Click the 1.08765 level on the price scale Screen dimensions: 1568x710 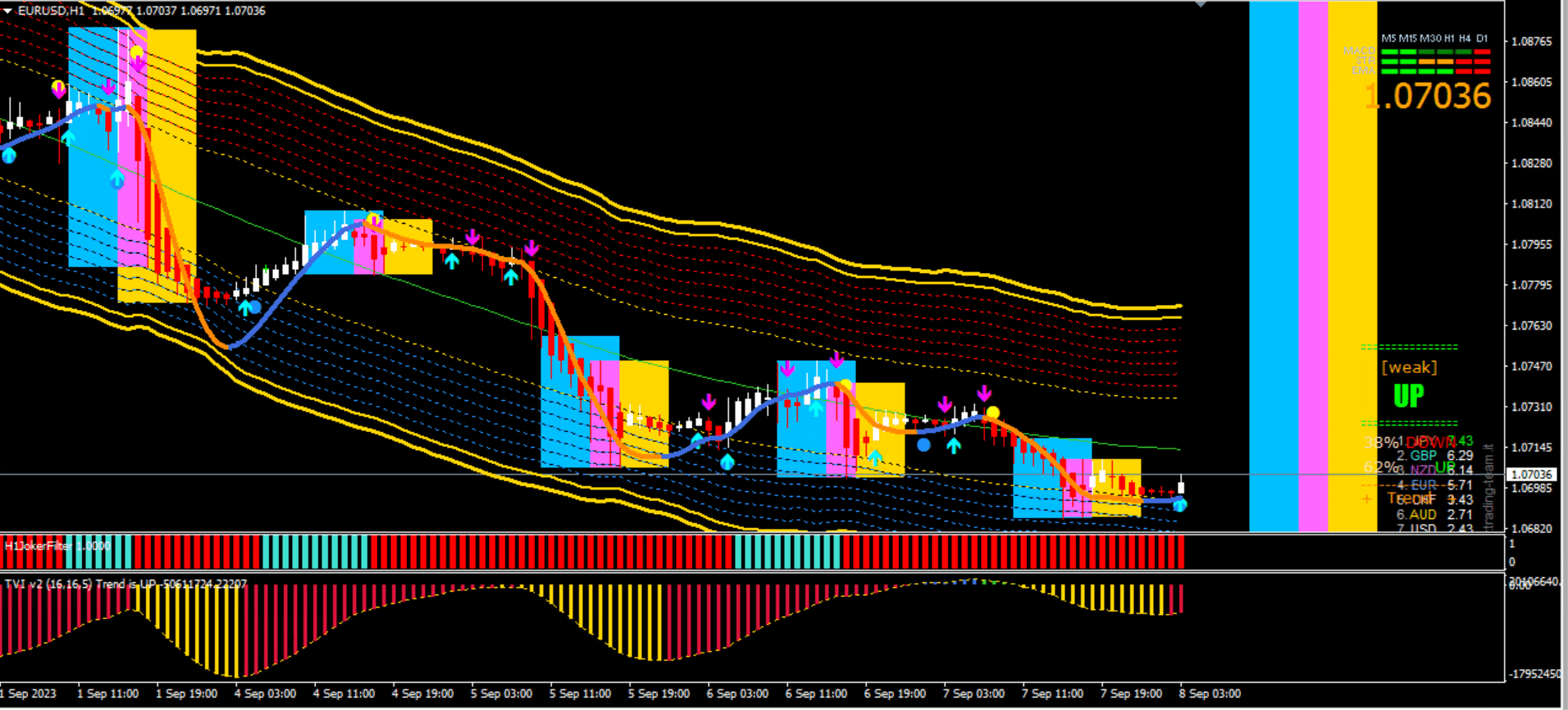pyautogui.click(x=1532, y=41)
